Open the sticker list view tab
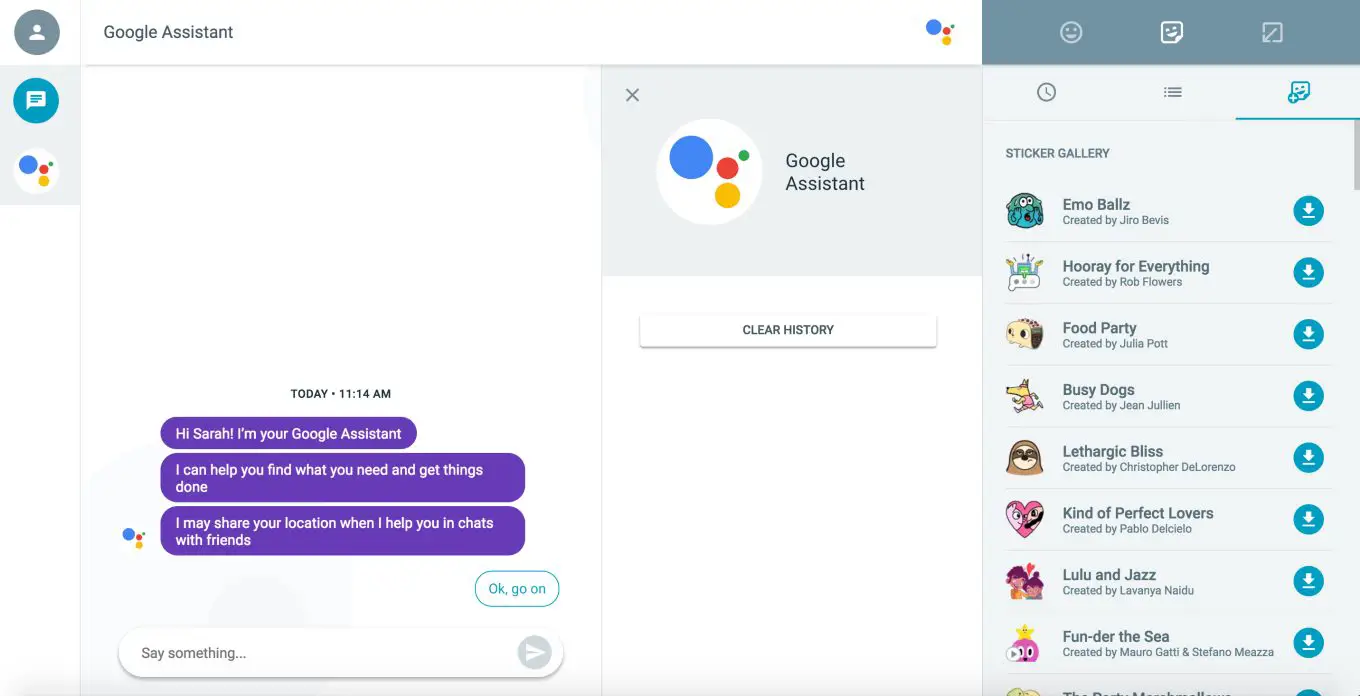The width and height of the screenshot is (1360, 696). point(1173,92)
